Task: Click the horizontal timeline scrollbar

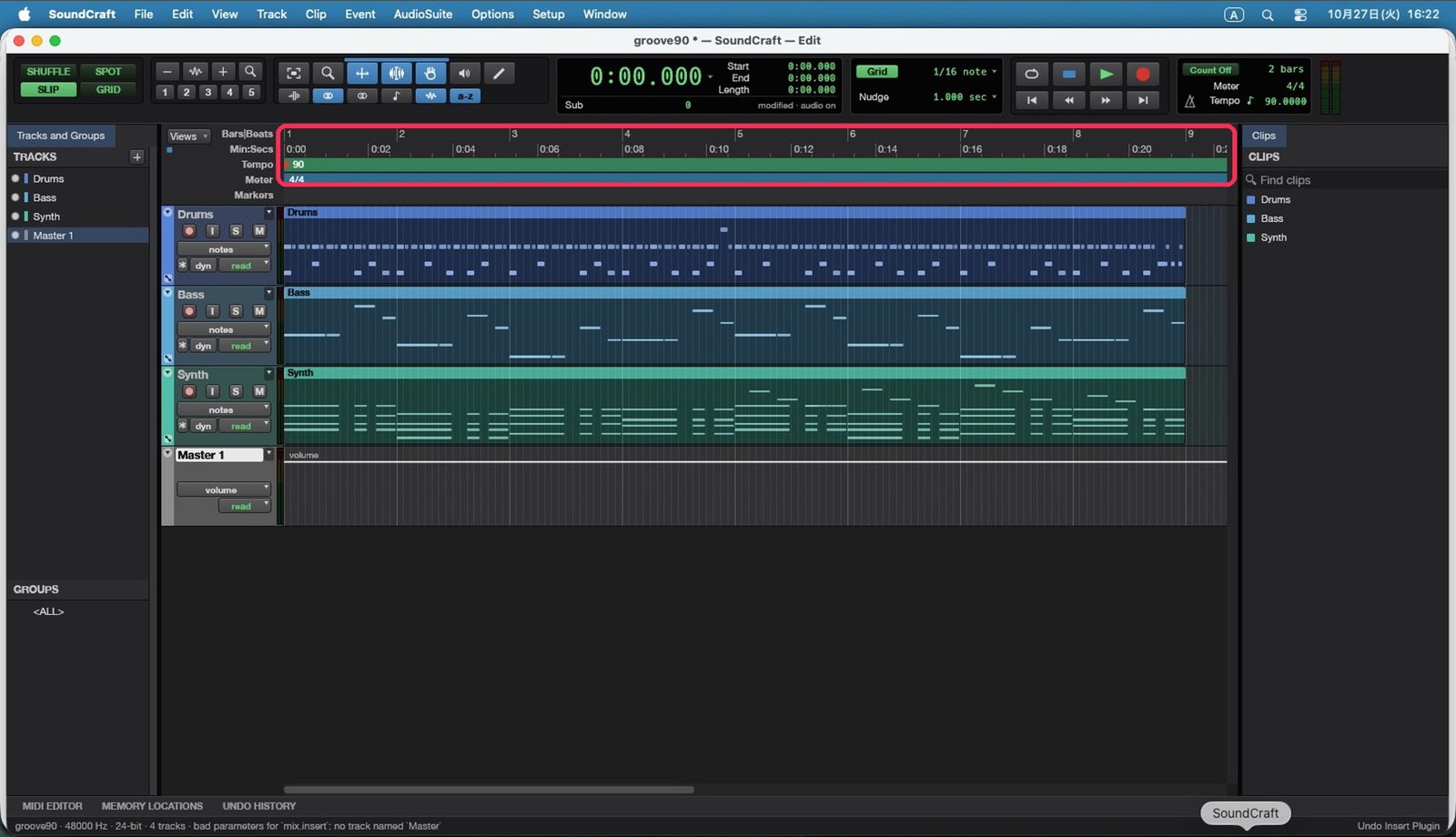Action: pyautogui.click(x=489, y=790)
